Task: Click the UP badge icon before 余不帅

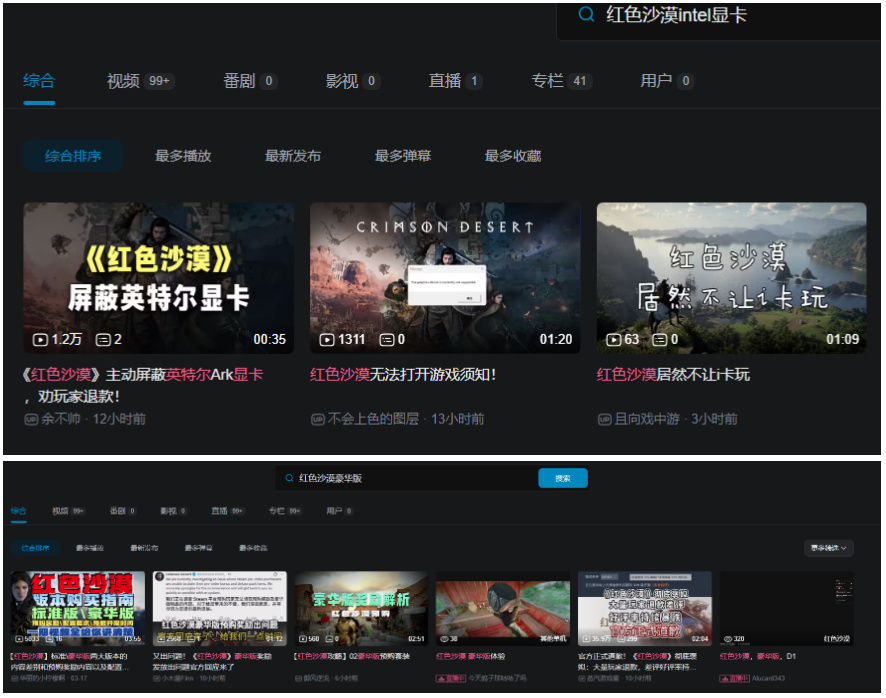Action: coord(31,419)
